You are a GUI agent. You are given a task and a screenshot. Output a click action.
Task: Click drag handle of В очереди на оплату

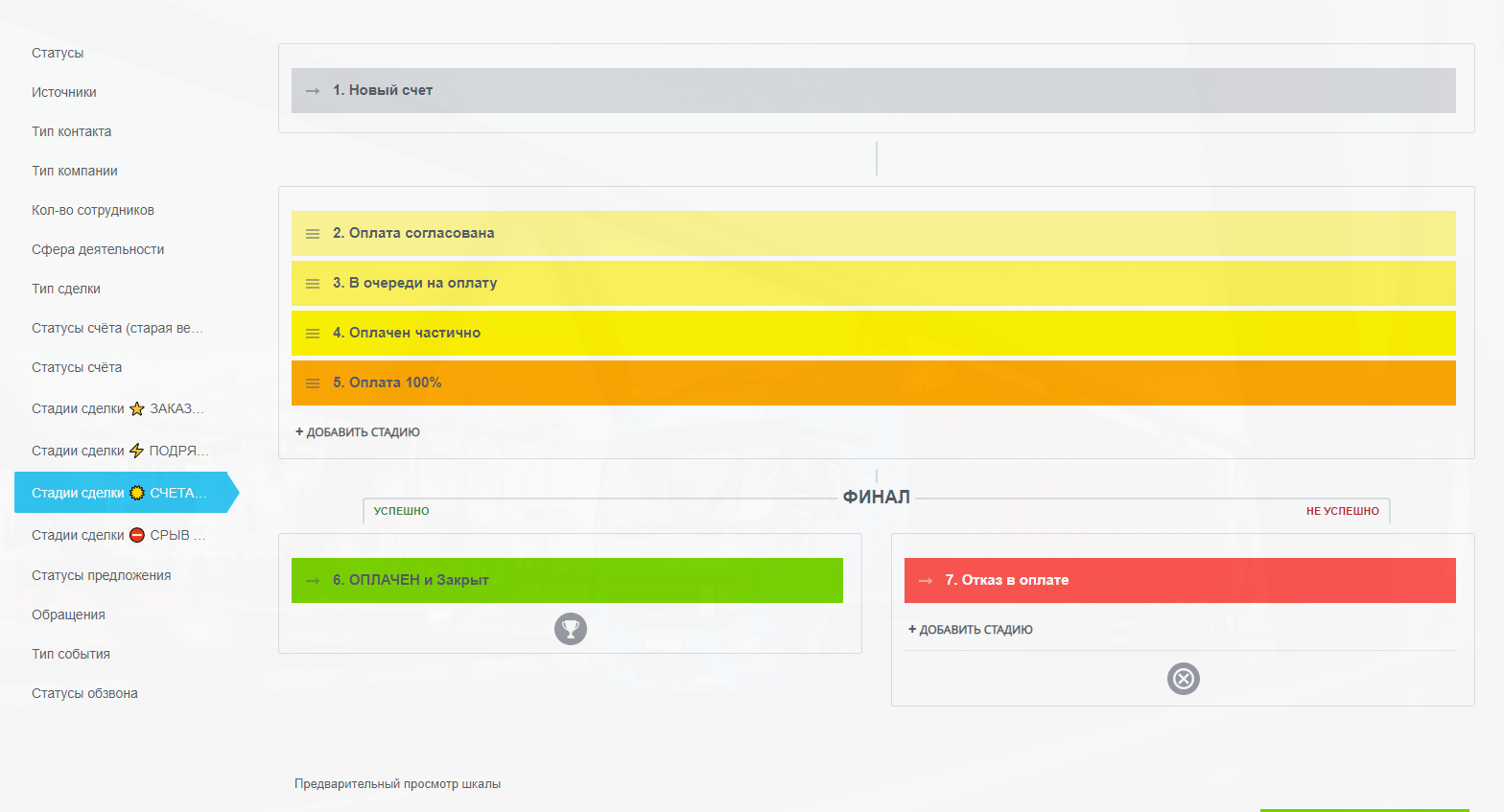coord(313,284)
